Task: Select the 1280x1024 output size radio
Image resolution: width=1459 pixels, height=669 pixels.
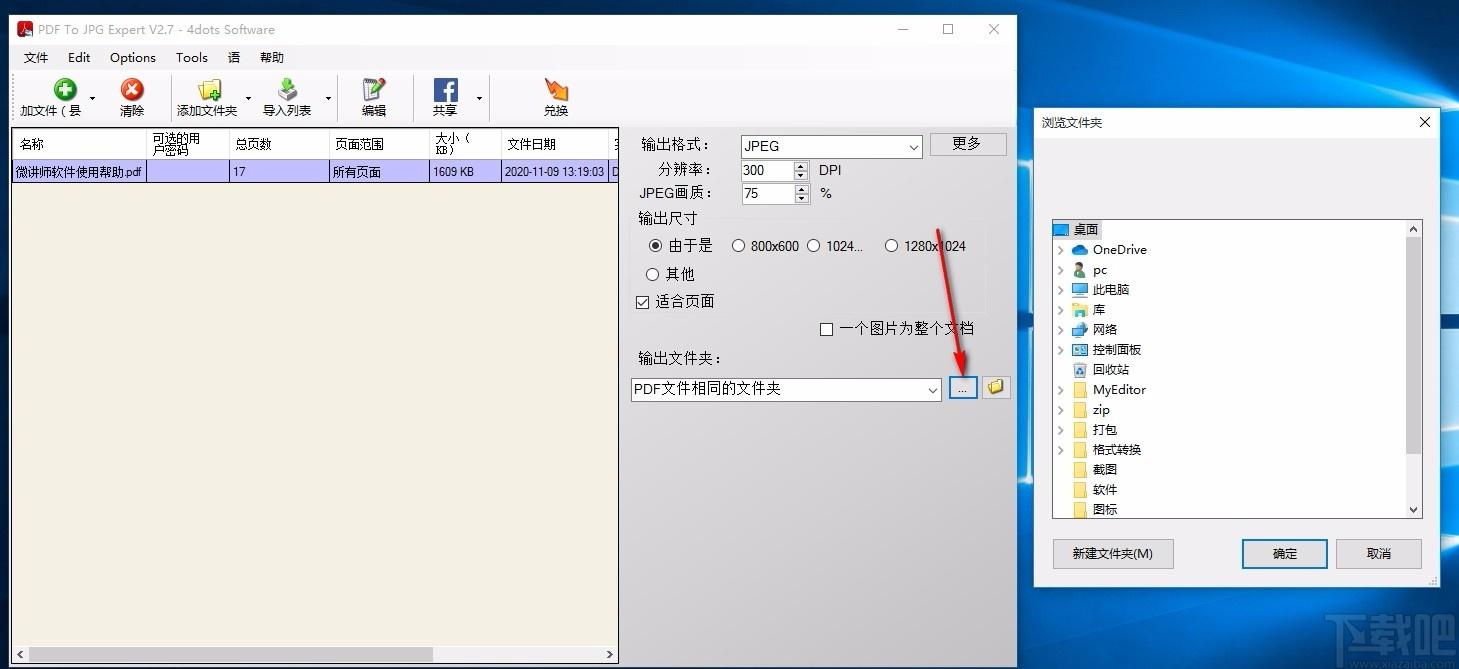Action: coord(891,245)
